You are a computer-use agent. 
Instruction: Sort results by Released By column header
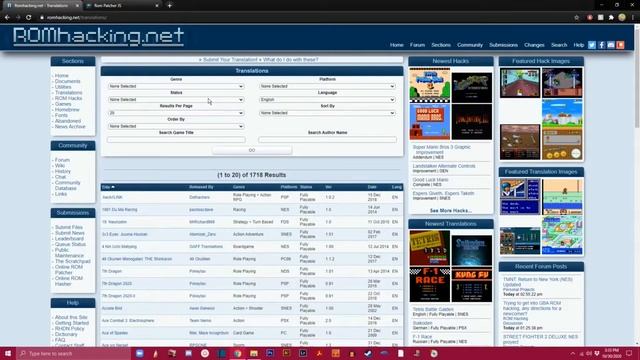[201, 187]
